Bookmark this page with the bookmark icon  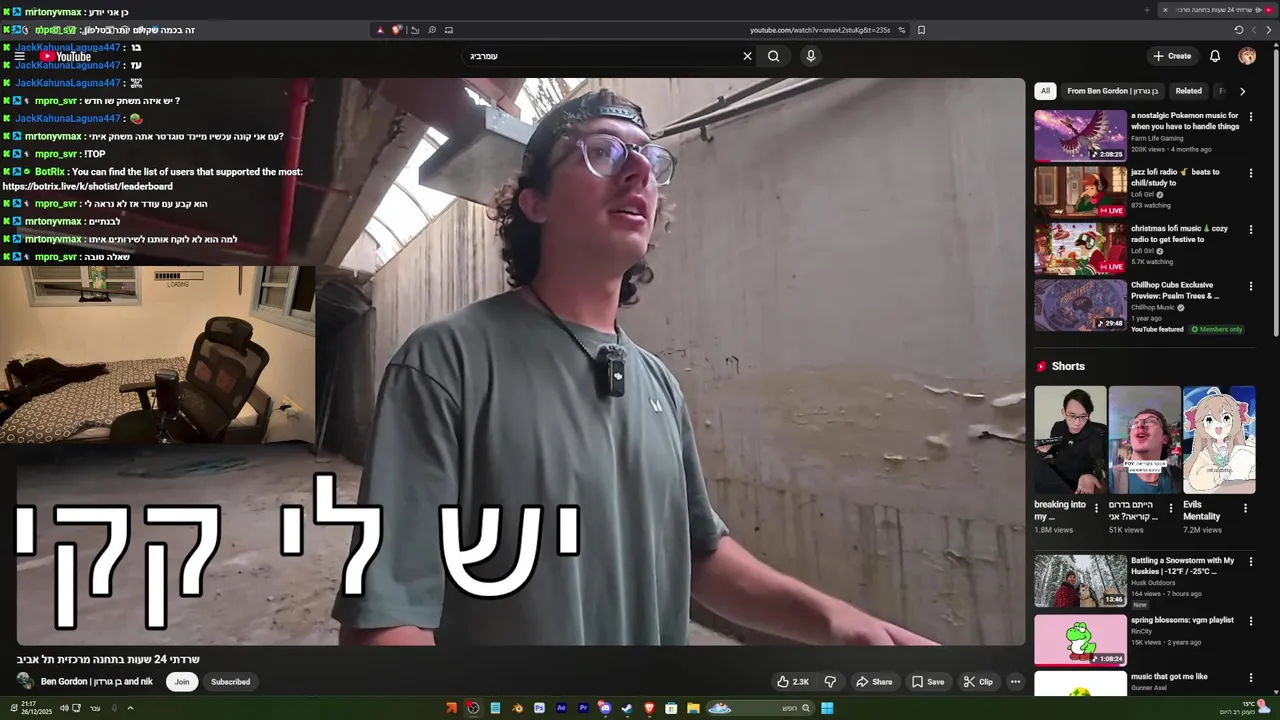tap(921, 30)
